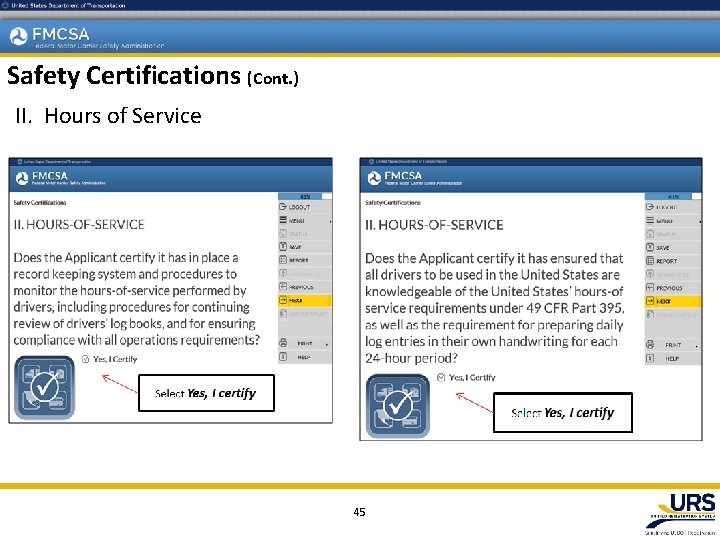This screenshot has width=720, height=540.
Task: Click the 'II. Hours of Service' subtitle
Action: pyautogui.click(x=108, y=116)
